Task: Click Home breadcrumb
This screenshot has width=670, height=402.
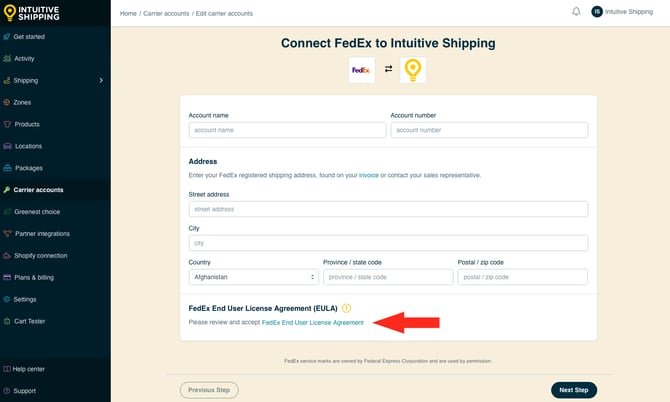Action: pos(128,14)
